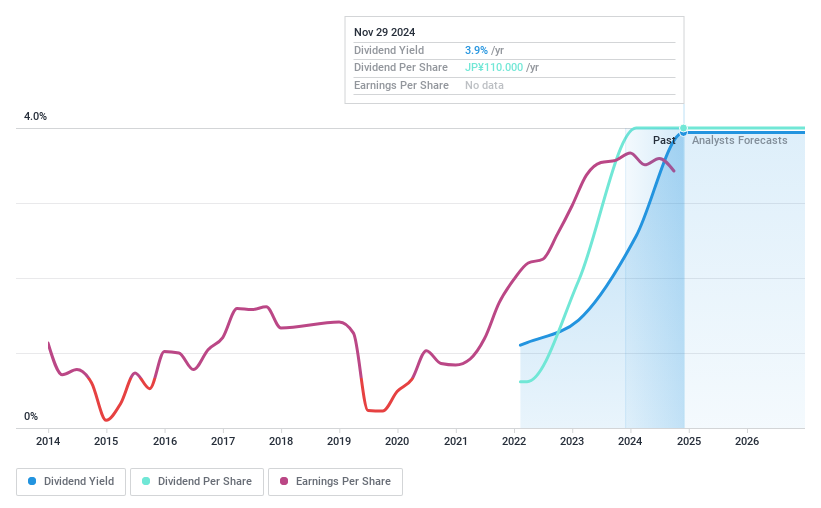Click the blue Dividend Yield legend dot
Screen dimensions: 821x508
[x=33, y=481]
